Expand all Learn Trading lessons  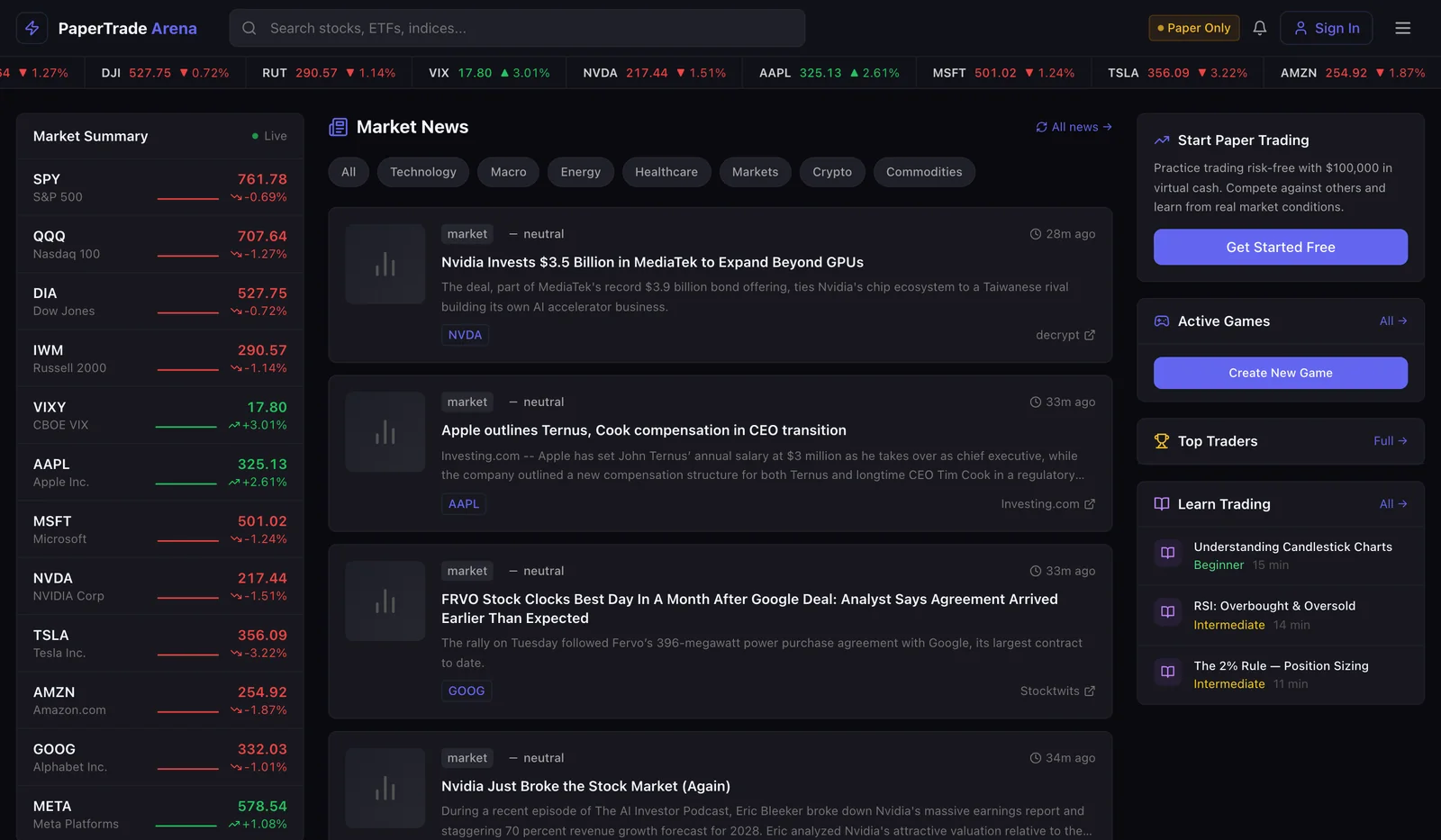coord(1393,504)
